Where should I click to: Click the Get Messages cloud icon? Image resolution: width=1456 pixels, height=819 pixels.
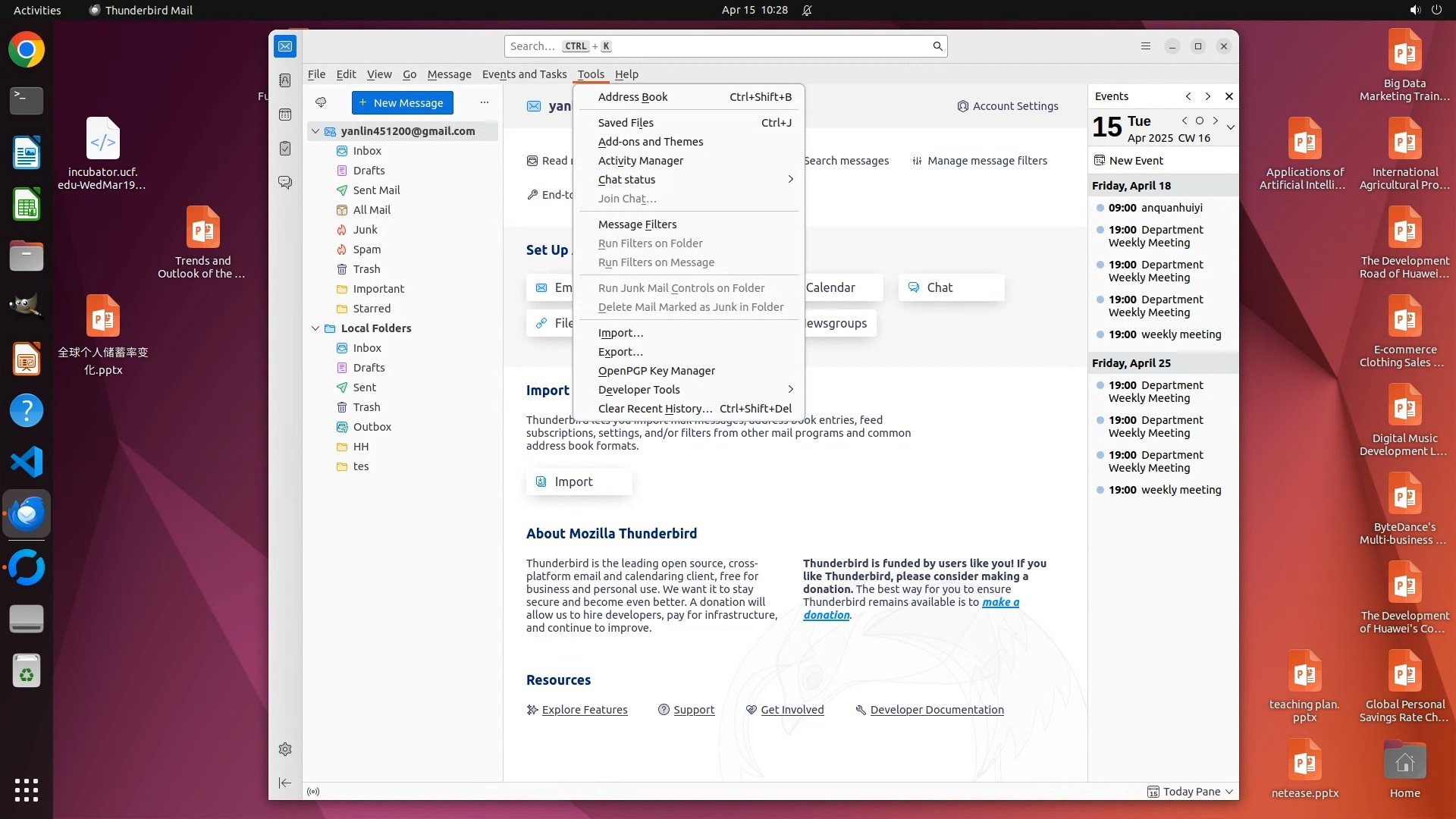tap(321, 102)
